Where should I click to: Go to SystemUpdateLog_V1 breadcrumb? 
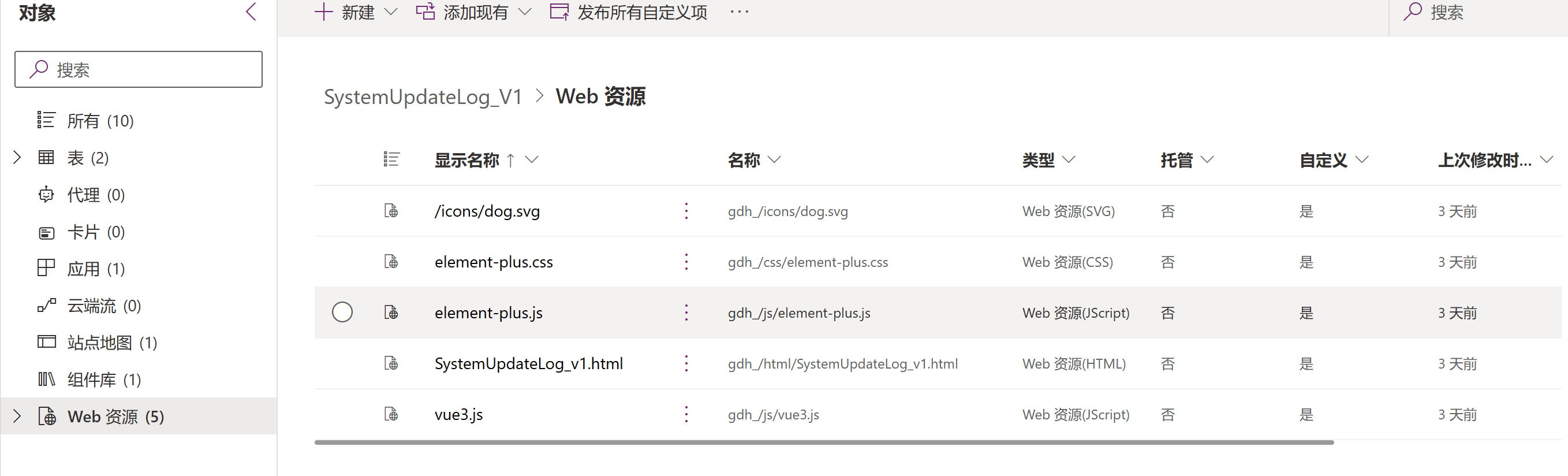(423, 97)
